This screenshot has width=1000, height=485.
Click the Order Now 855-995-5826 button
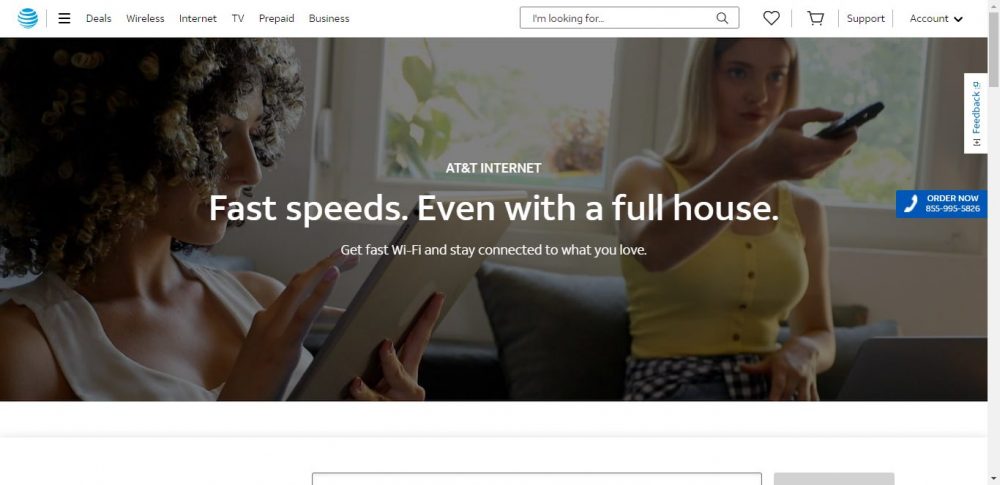click(x=941, y=204)
